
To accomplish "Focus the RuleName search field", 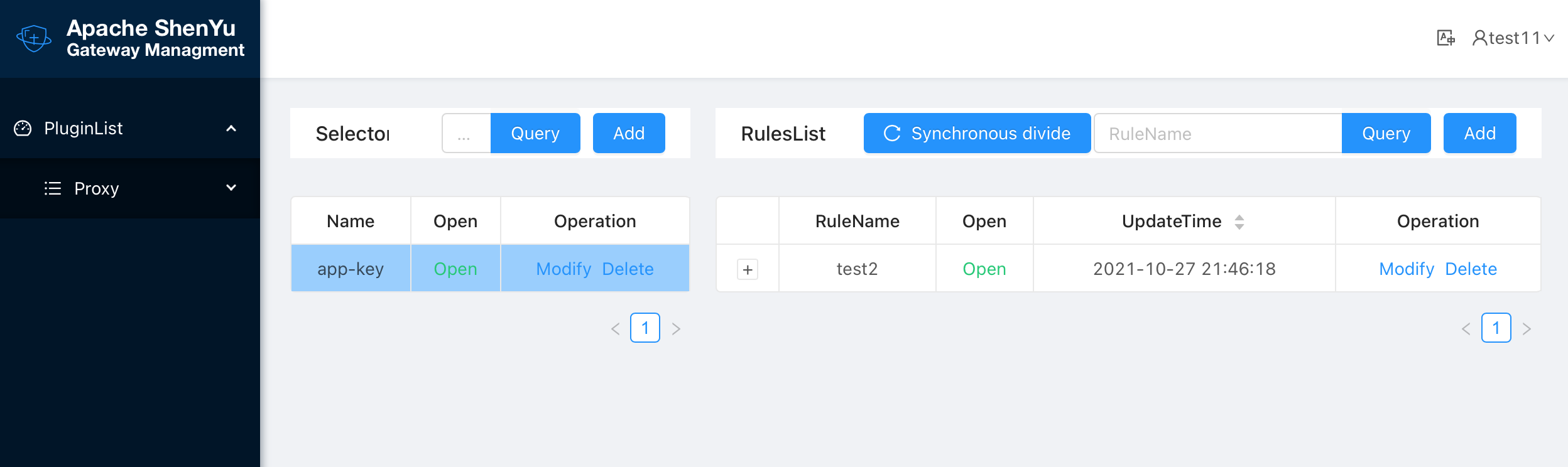I will click(1217, 133).
